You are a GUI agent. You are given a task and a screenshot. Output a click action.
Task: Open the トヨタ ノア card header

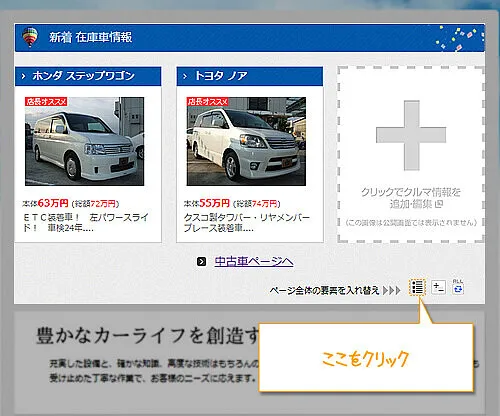[250, 76]
